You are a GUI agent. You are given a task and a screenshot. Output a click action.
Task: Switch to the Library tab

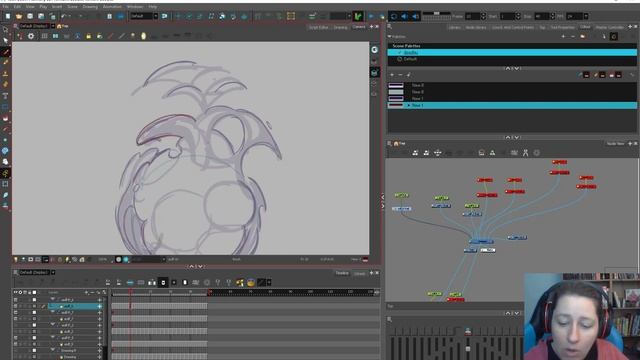coord(454,27)
